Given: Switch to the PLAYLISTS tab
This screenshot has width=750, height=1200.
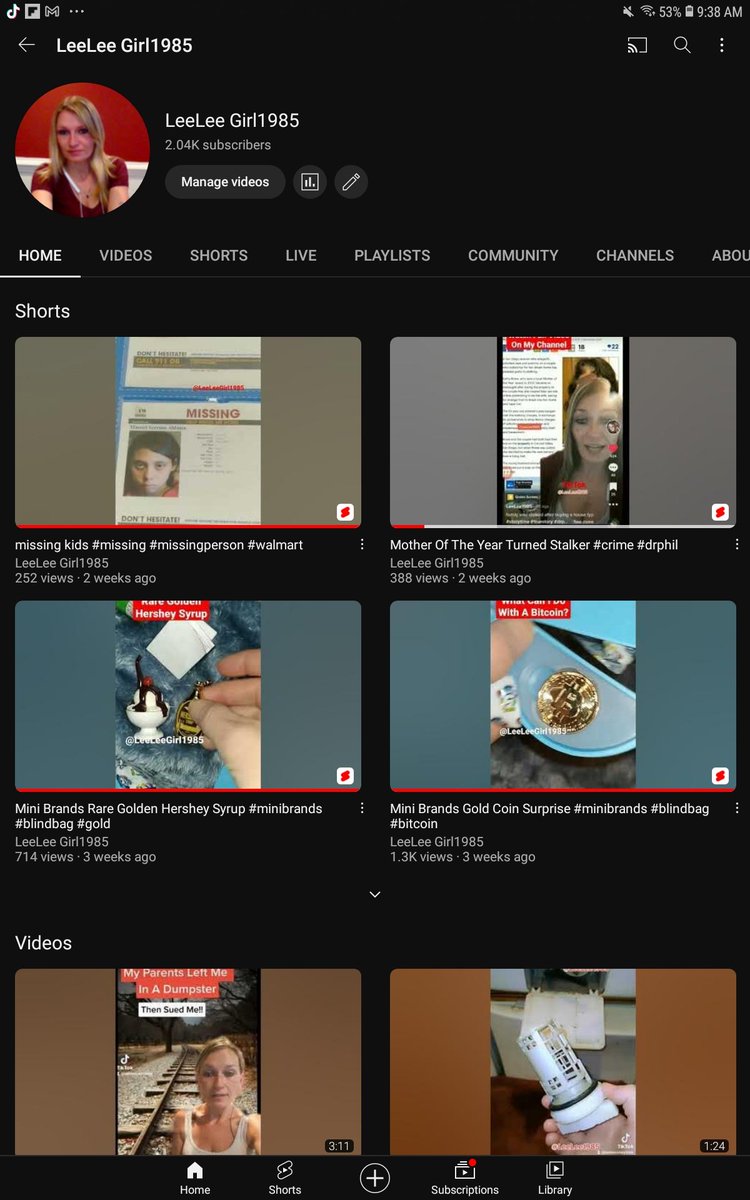Looking at the screenshot, I should [x=392, y=256].
